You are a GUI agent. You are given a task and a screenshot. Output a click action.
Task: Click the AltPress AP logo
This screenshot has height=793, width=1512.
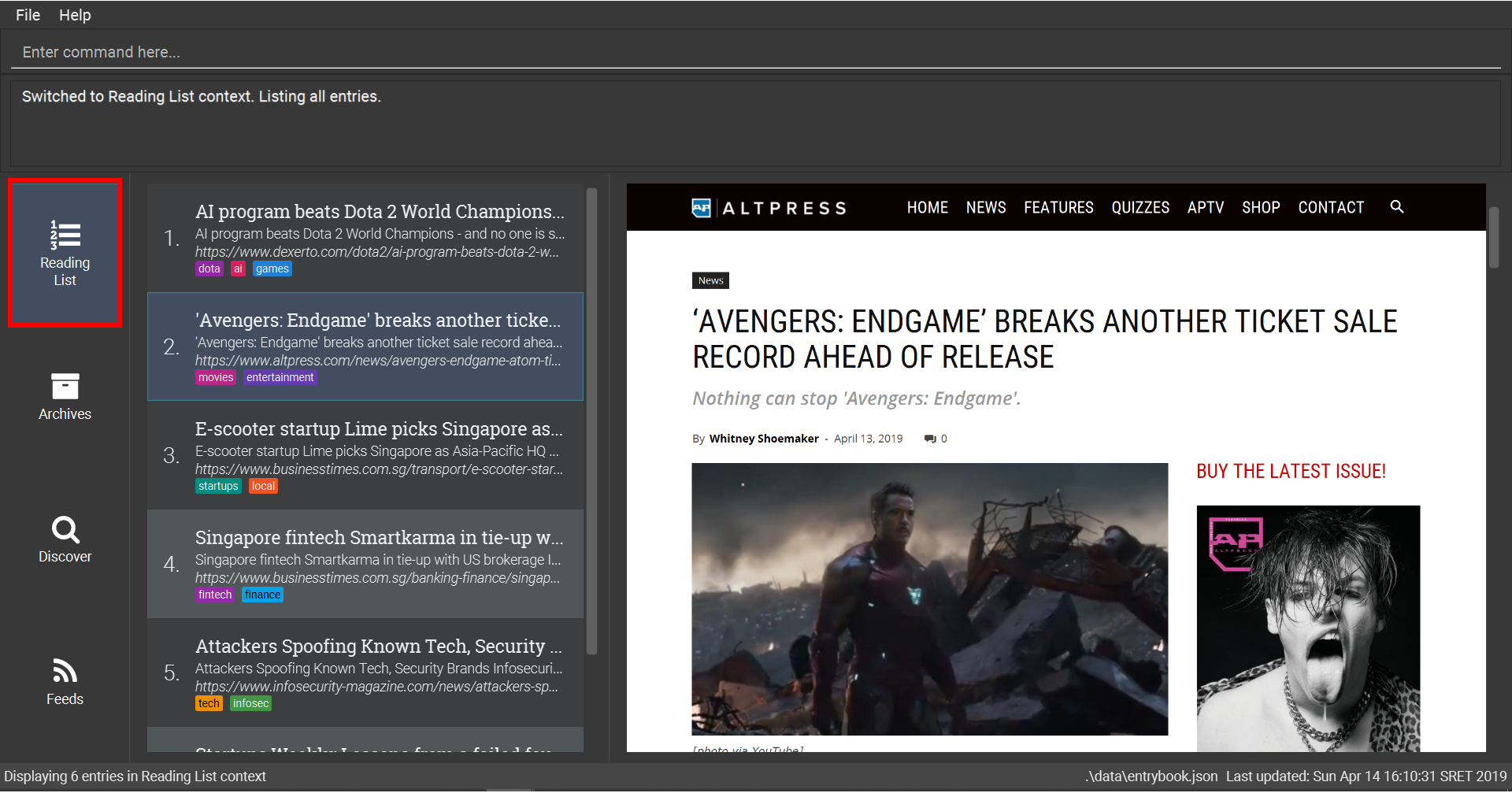point(701,208)
